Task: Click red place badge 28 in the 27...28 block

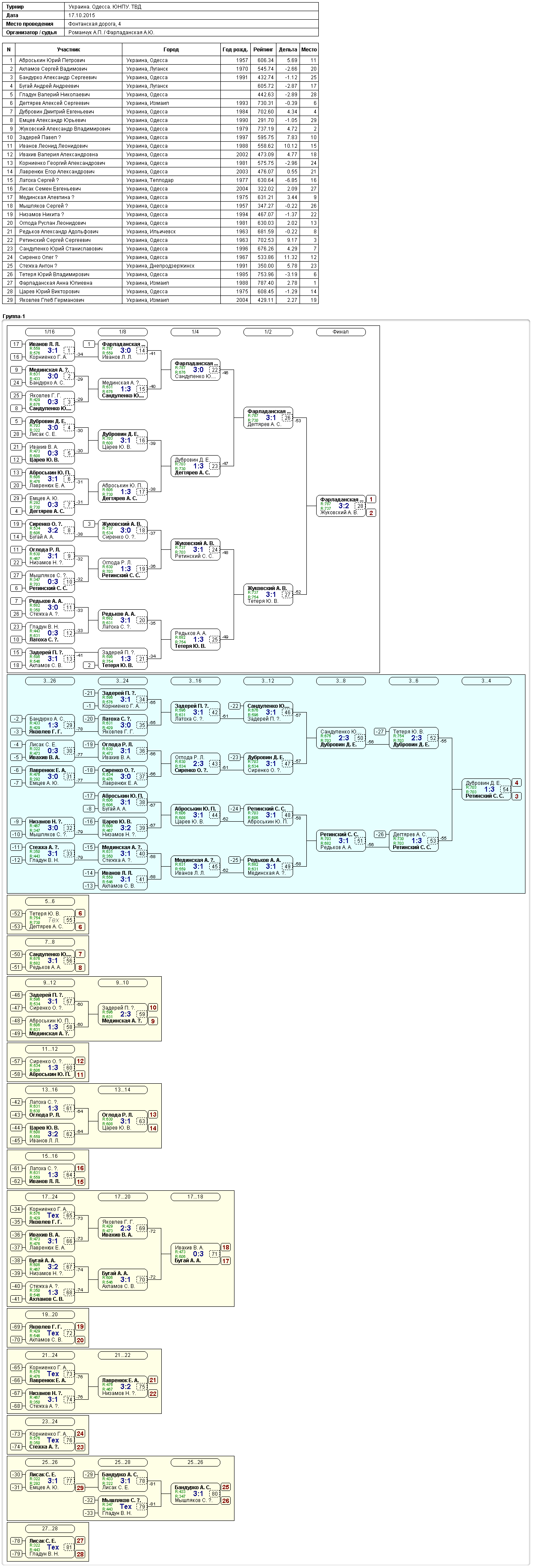Action: point(80,1554)
